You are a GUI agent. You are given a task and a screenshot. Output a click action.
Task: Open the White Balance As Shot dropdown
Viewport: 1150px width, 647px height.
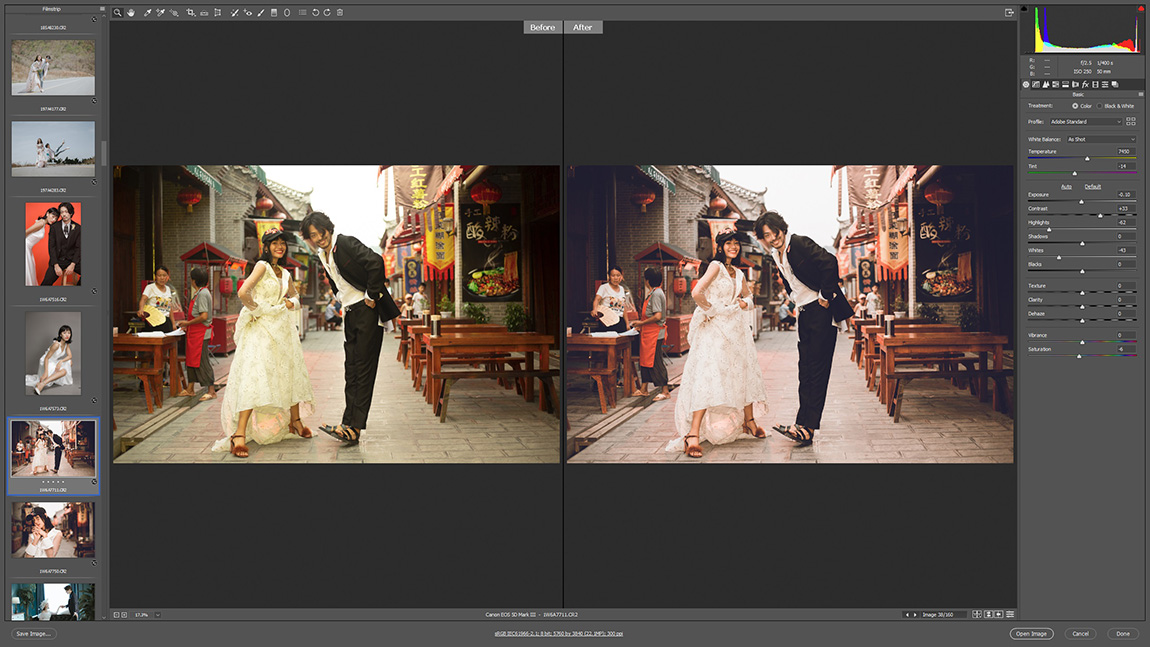click(1101, 139)
